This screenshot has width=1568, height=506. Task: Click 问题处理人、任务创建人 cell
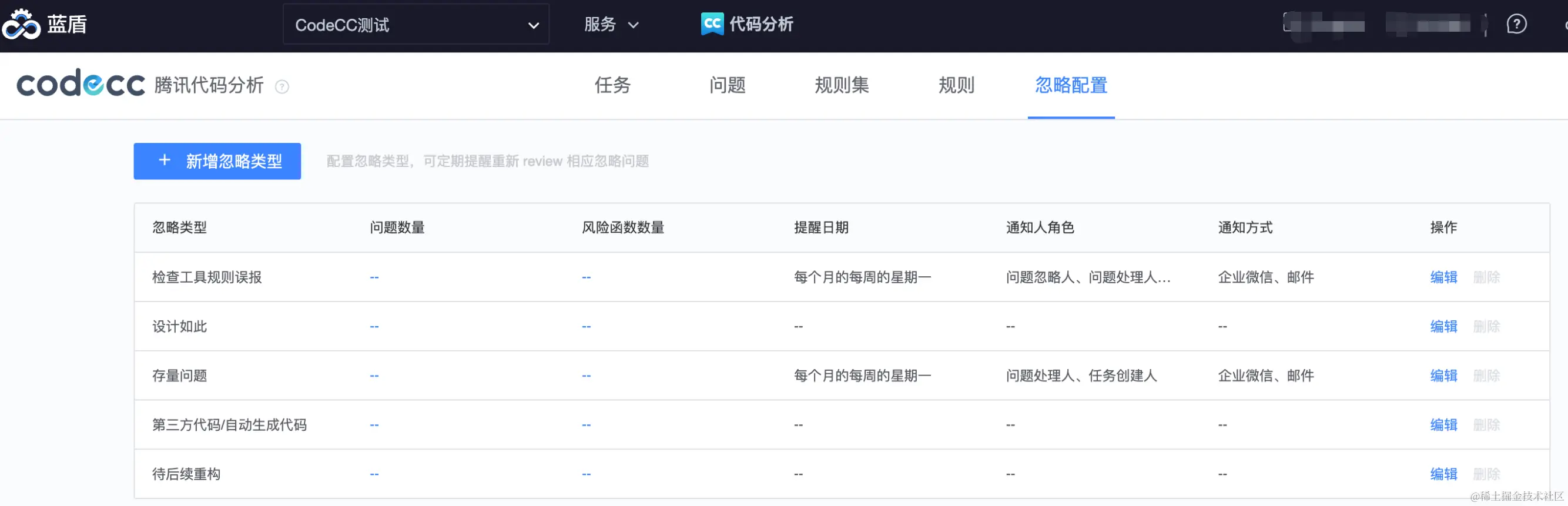tap(1081, 376)
